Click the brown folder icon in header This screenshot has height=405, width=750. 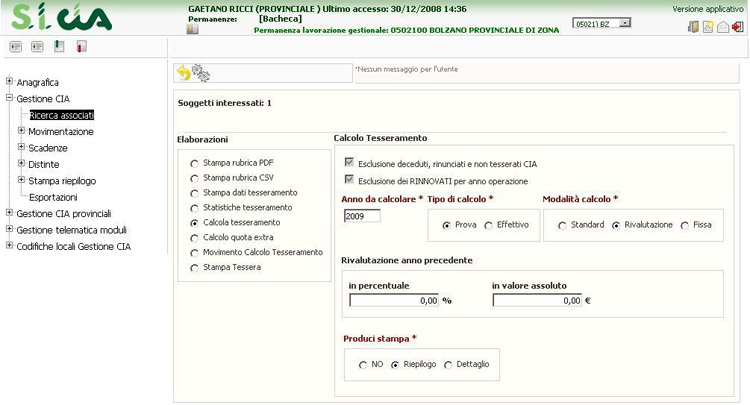tap(693, 27)
